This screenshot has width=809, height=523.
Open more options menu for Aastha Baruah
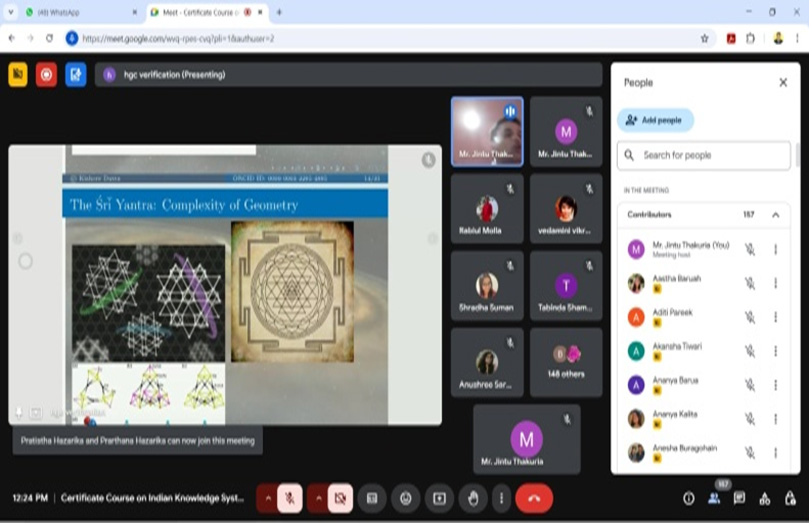click(775, 283)
